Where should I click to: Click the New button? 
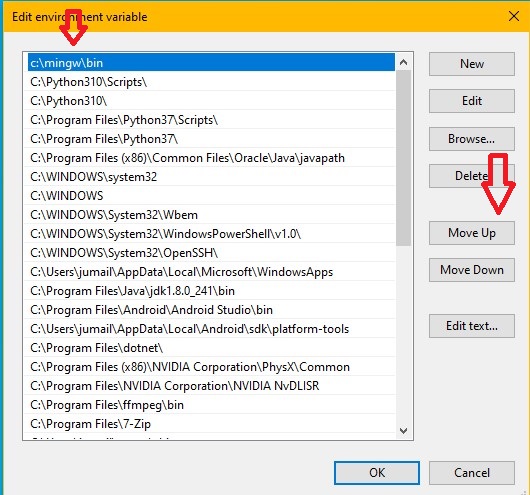click(472, 64)
